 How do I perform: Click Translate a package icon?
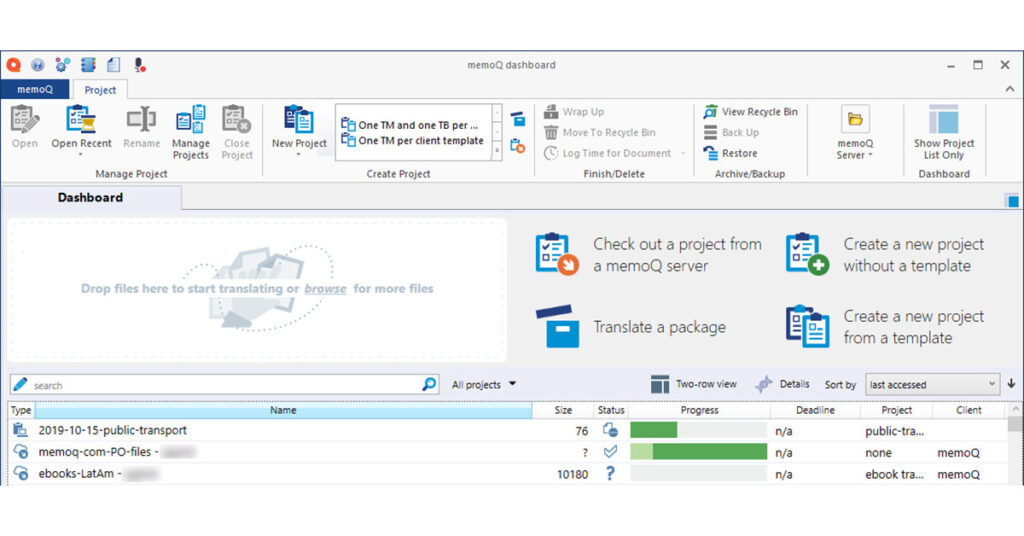coord(557,327)
